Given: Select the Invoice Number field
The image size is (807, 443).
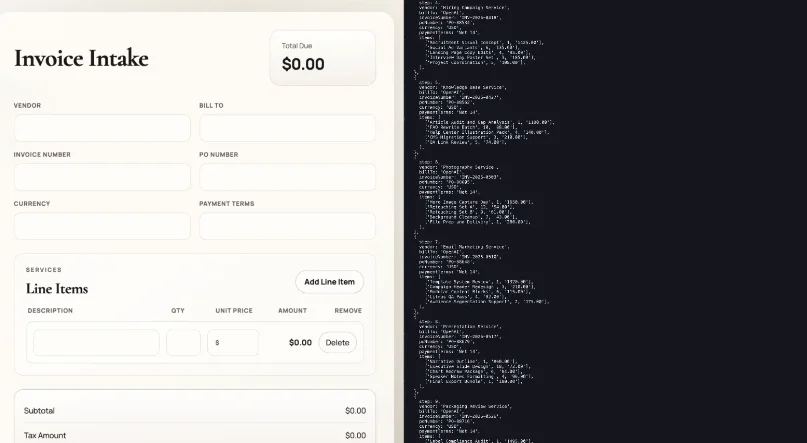Looking at the screenshot, I should click(x=102, y=177).
